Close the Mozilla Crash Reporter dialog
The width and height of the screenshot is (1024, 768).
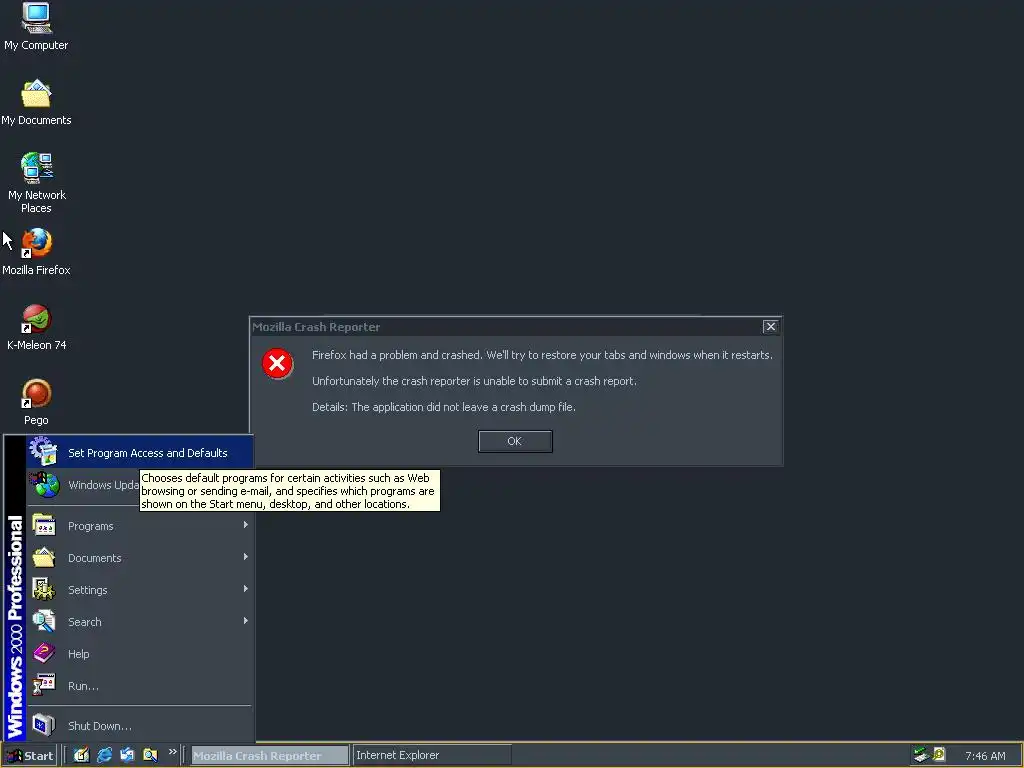coord(771,327)
